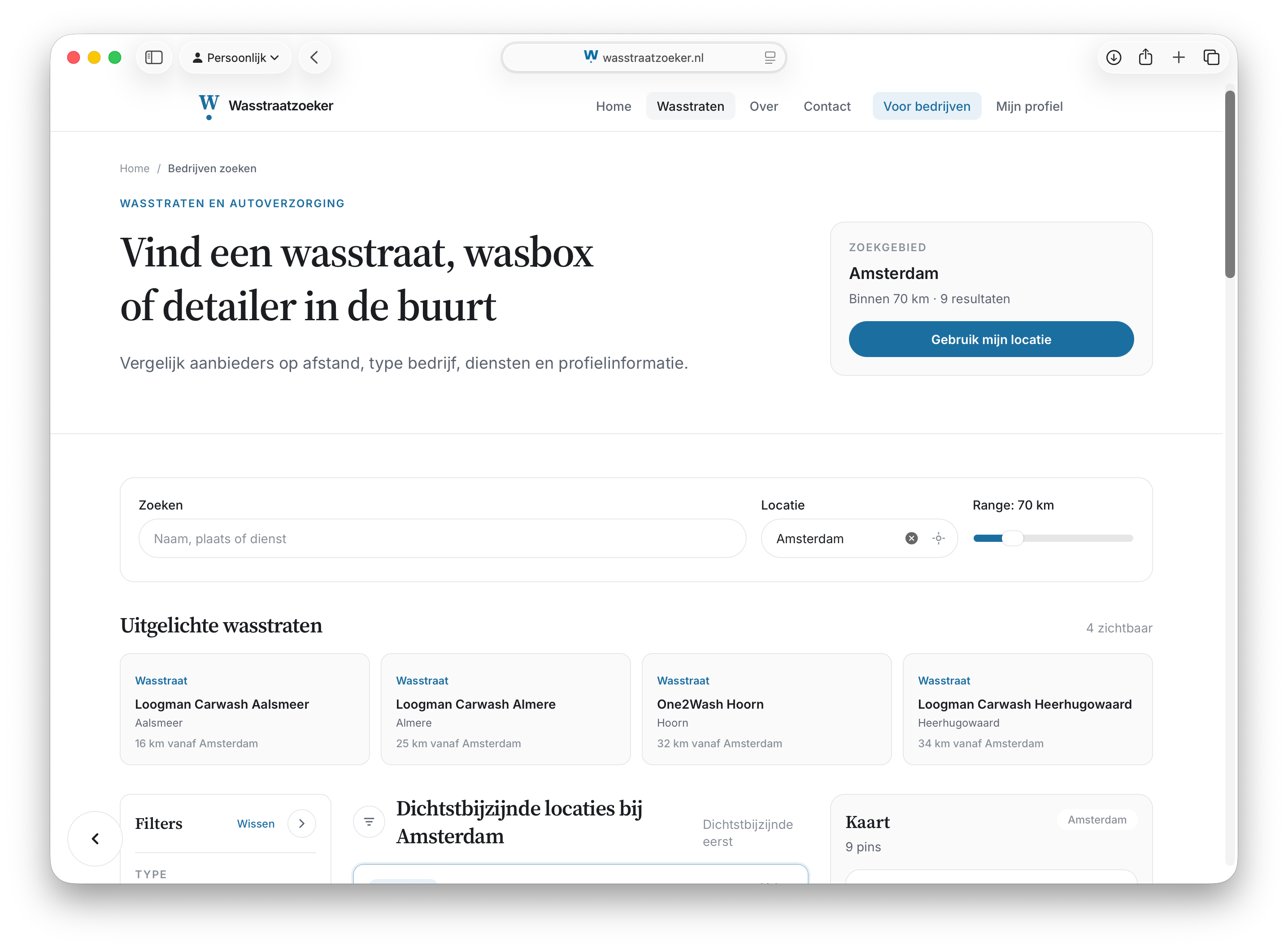Select the Wasstraten nav item
This screenshot has width=1288, height=950.
click(x=690, y=106)
